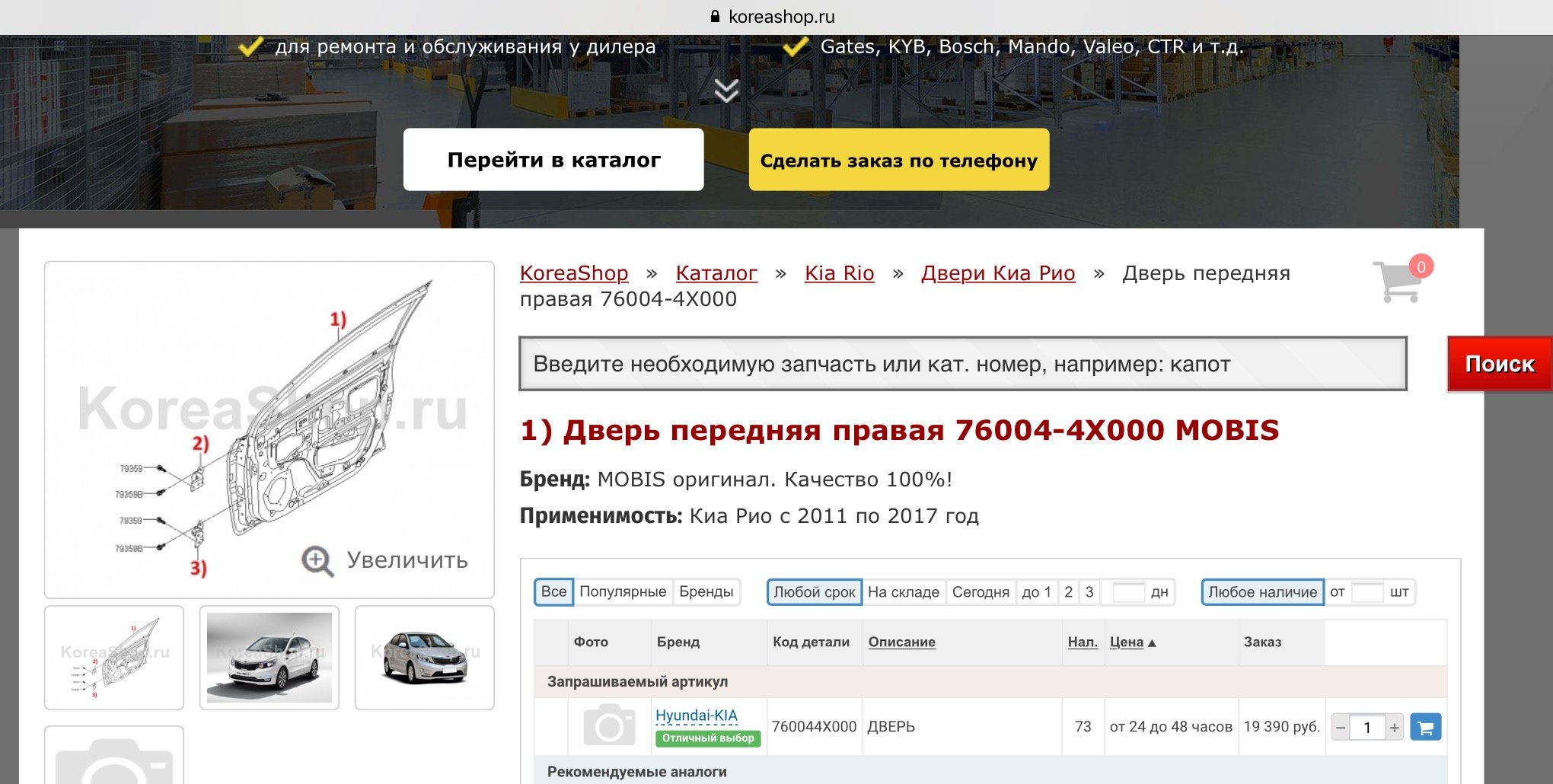
Task: Open the door diagram thumbnail
Action: coord(114,658)
